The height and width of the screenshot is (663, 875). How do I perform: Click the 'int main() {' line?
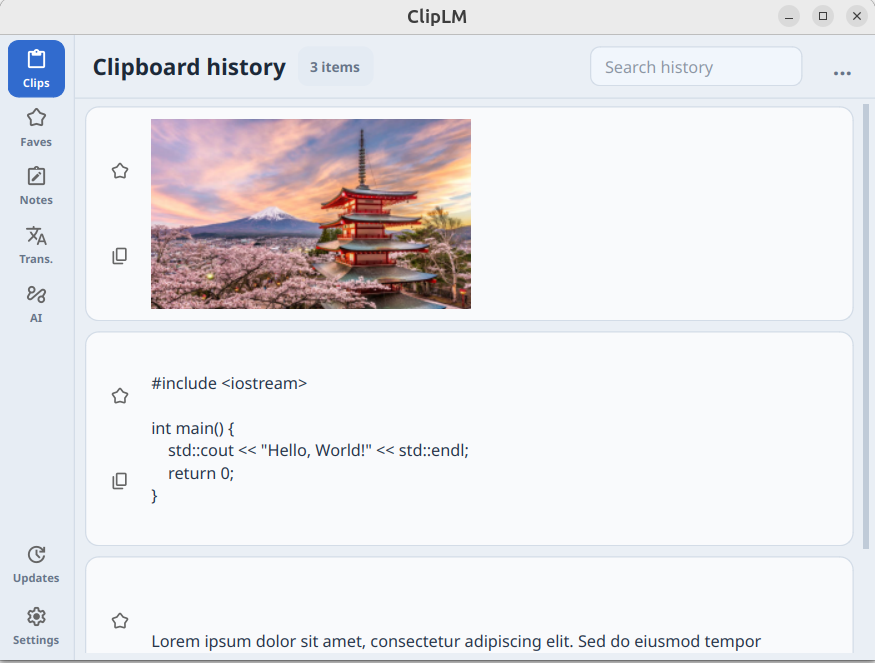point(193,428)
